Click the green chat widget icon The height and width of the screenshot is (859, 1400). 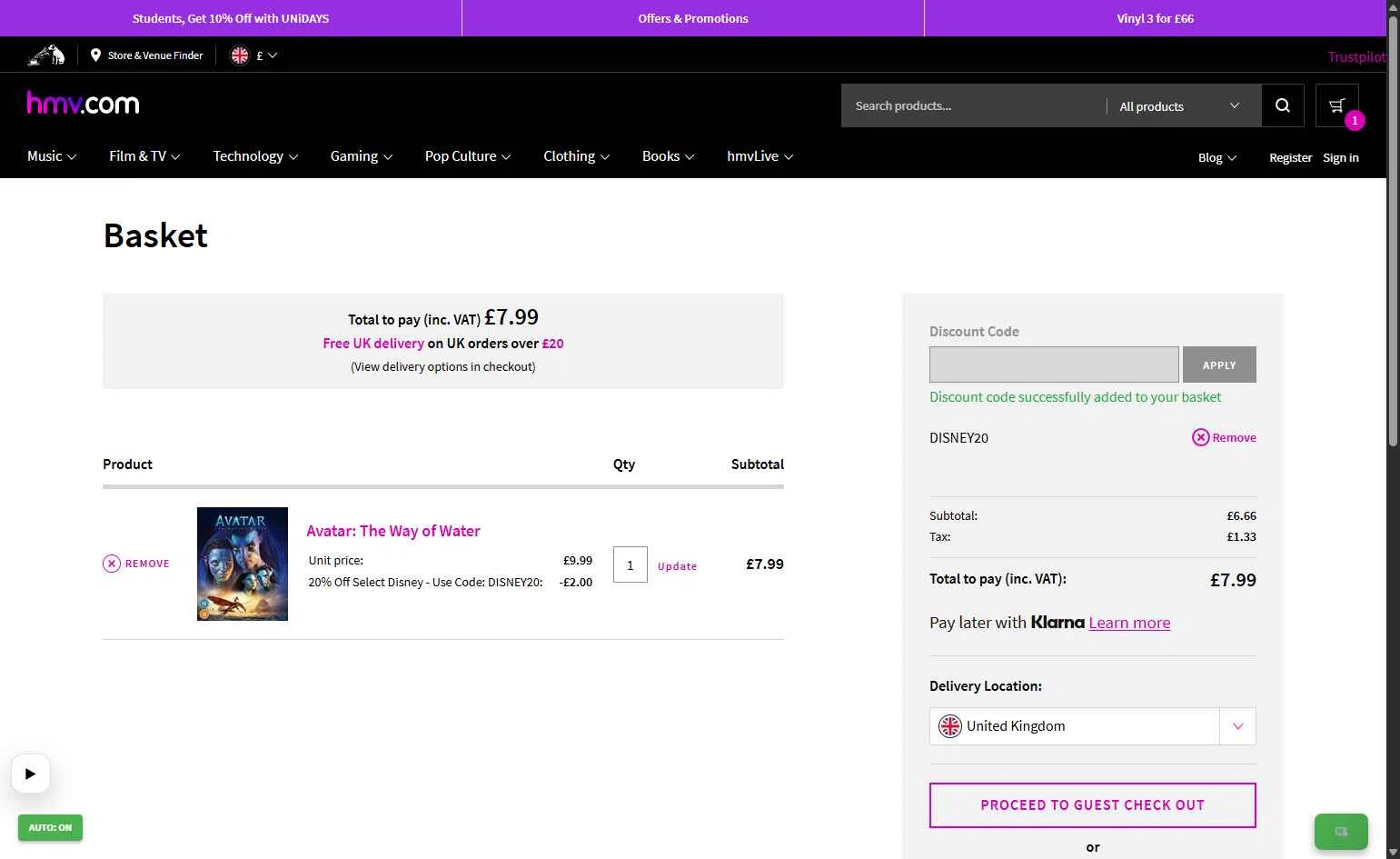tap(1341, 831)
